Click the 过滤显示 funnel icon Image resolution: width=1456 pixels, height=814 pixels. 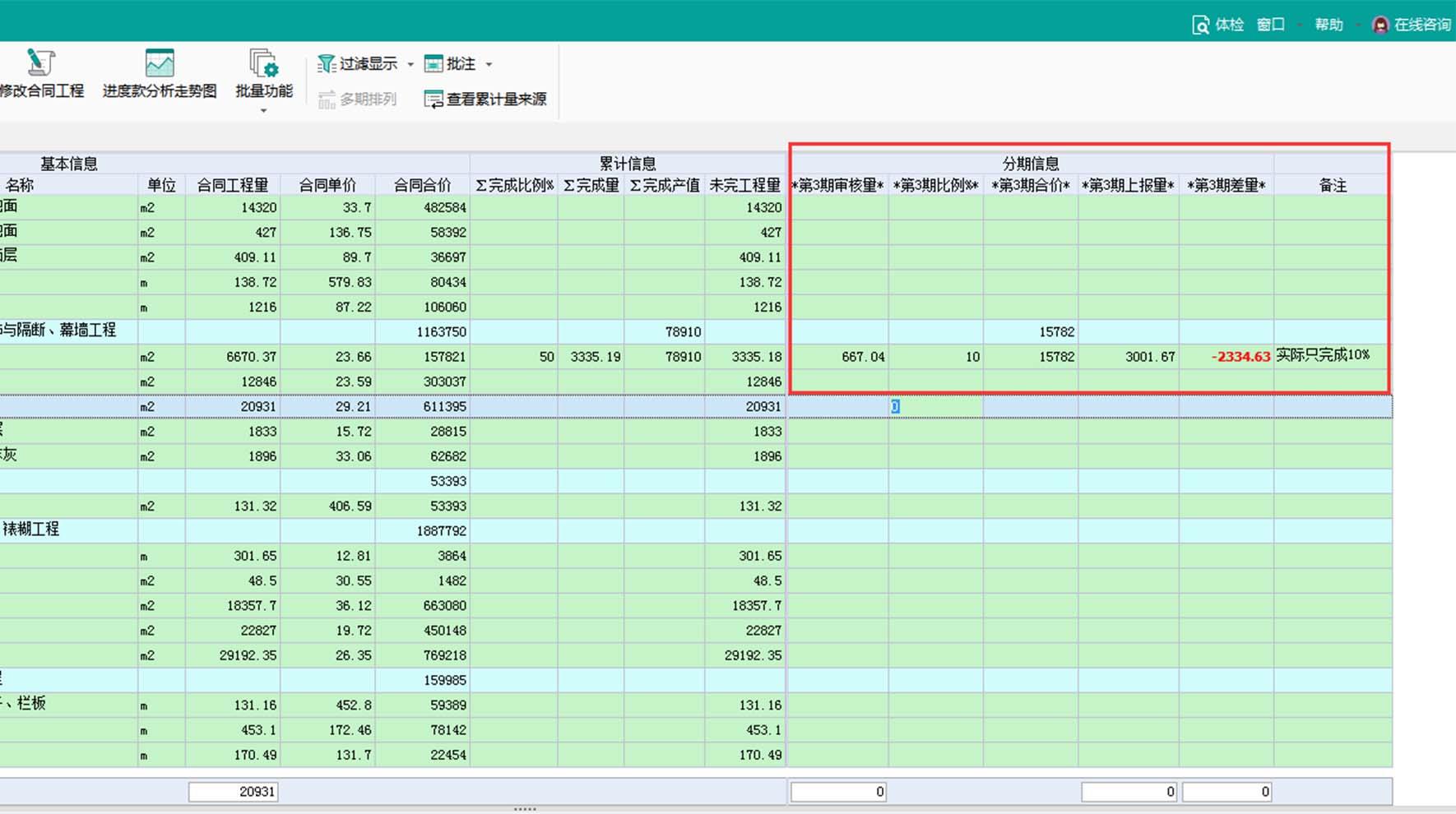(x=326, y=64)
